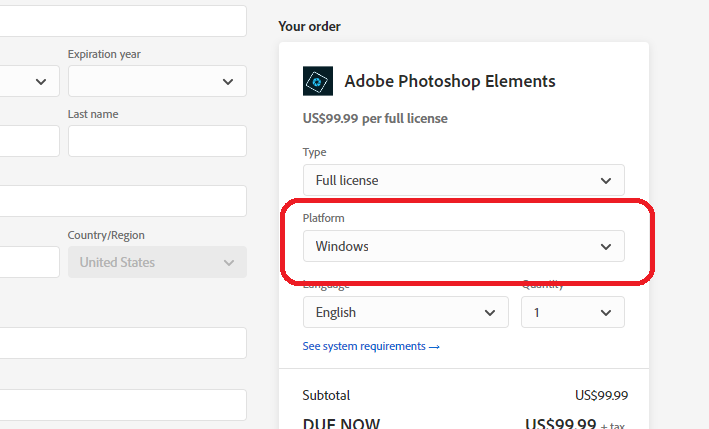Click the disabled Country/Region United States dropdown
Viewport: 709px width, 429px height.
pyautogui.click(x=157, y=262)
